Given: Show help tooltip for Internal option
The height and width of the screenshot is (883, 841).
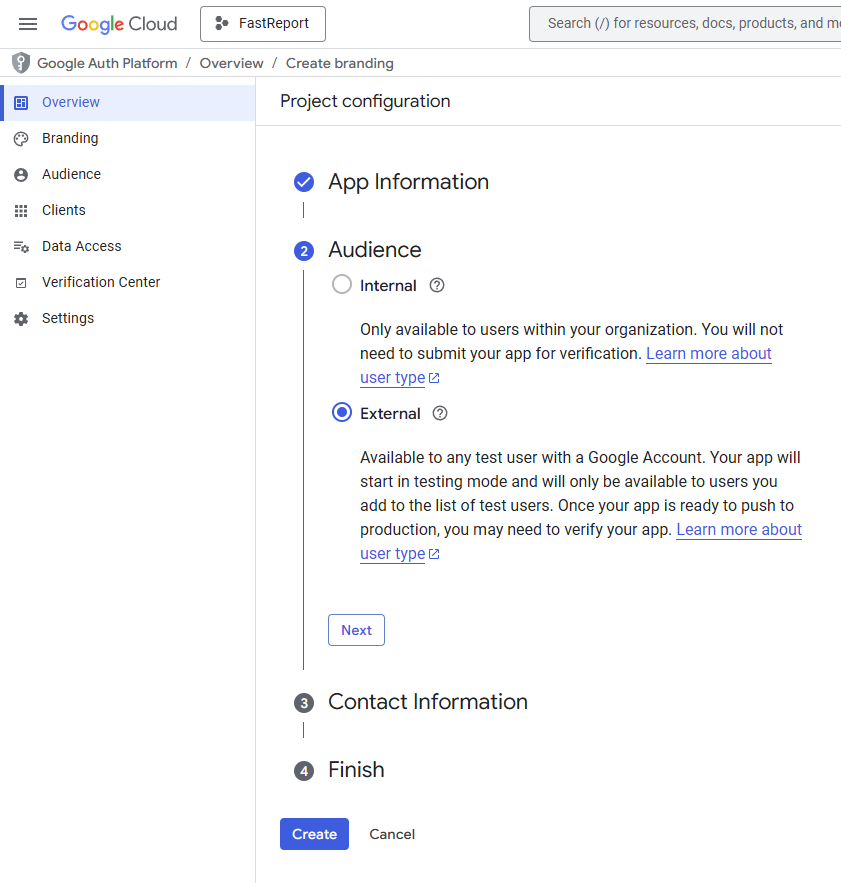Looking at the screenshot, I should pos(437,285).
